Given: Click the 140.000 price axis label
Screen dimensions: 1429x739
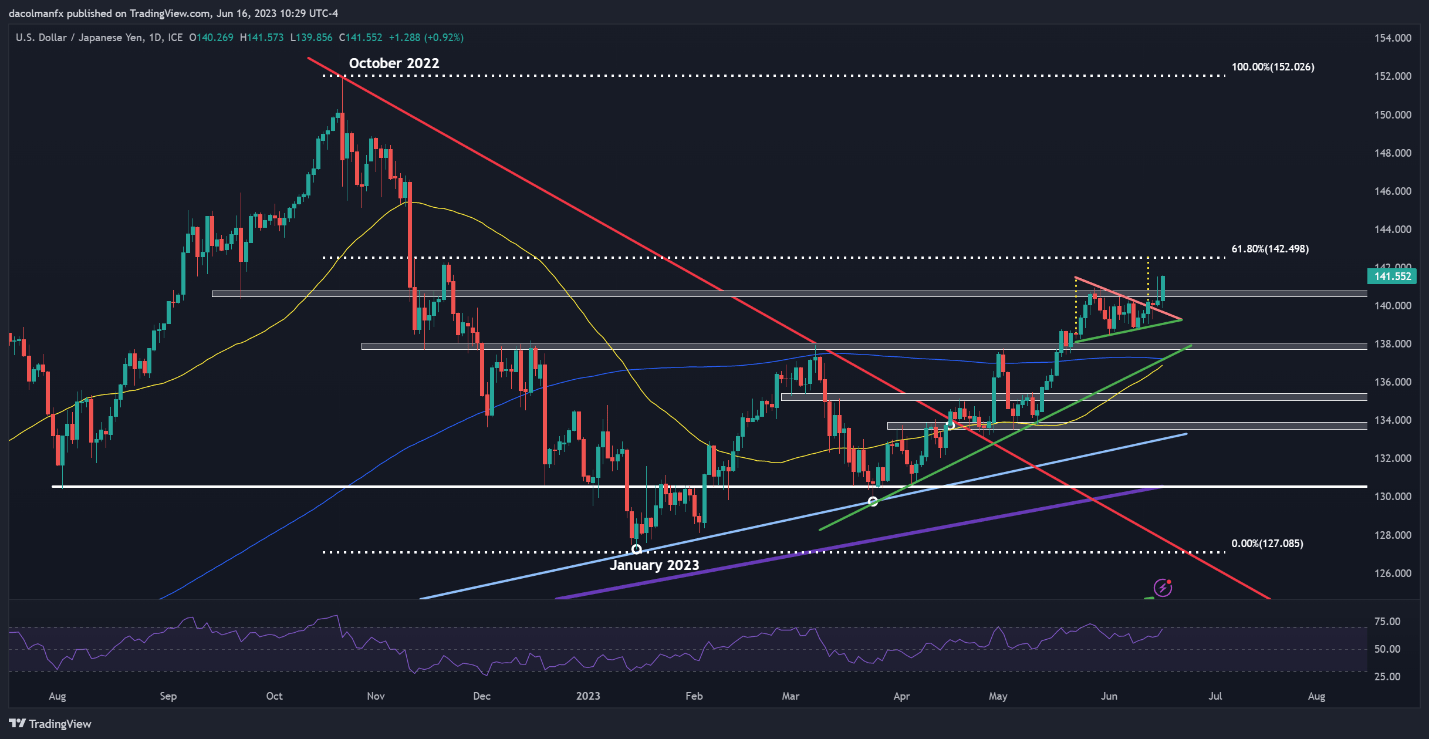Looking at the screenshot, I should pos(1391,306).
